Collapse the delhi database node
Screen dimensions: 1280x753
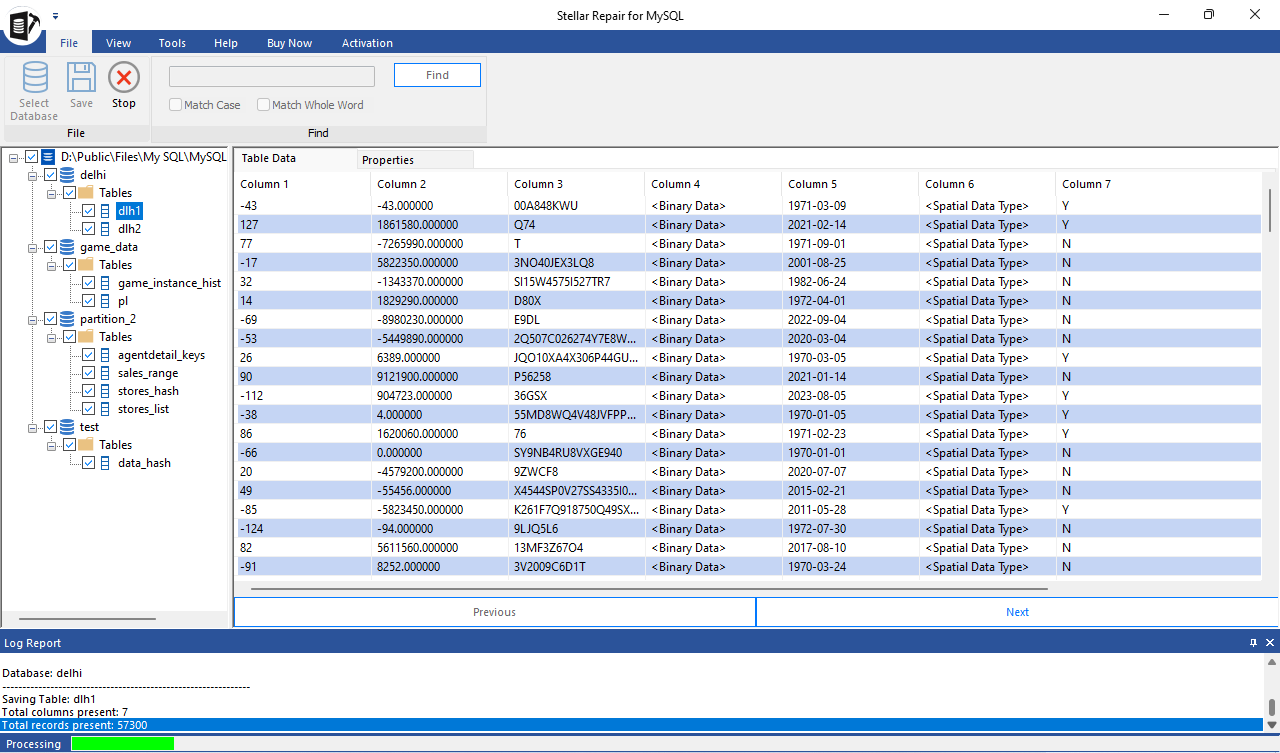(33, 175)
